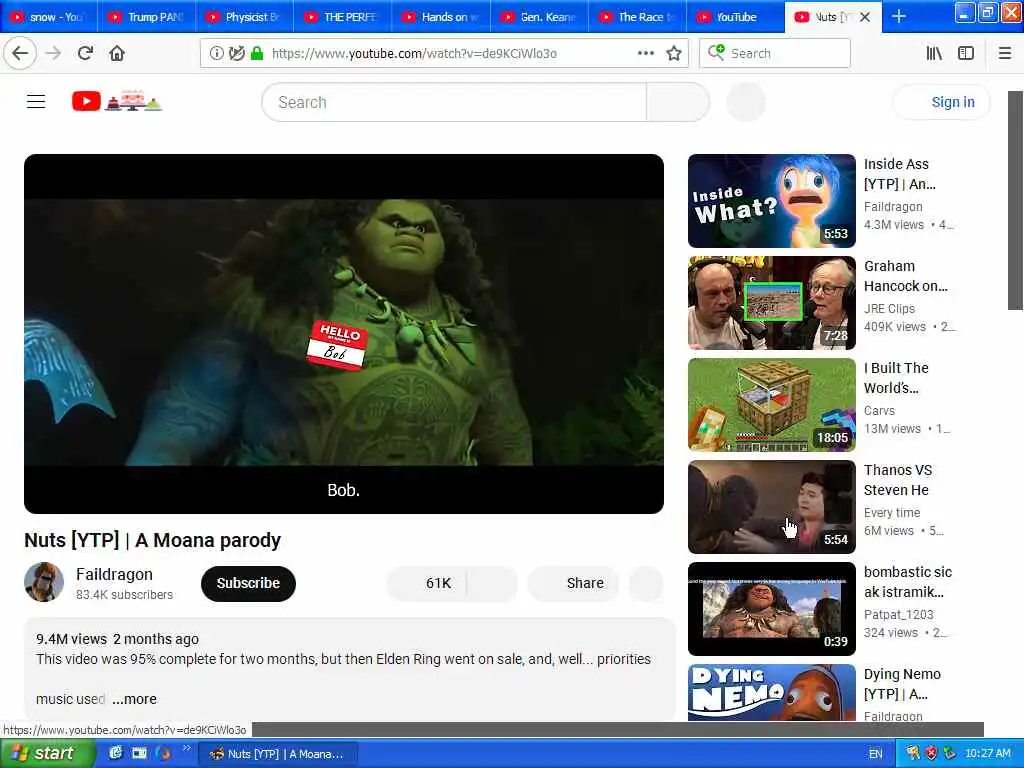Image resolution: width=1024 pixels, height=768 pixels.
Task: Click the 'Inside Ass [YTP]' video title
Action: coord(900,174)
